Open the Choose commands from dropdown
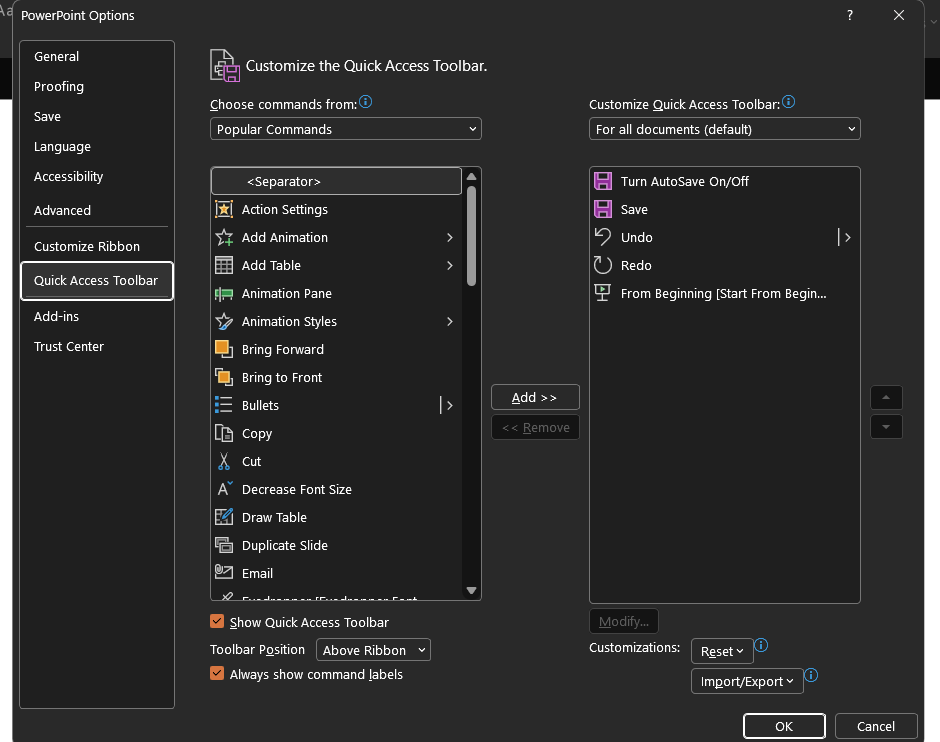Image resolution: width=940 pixels, height=742 pixels. (346, 129)
